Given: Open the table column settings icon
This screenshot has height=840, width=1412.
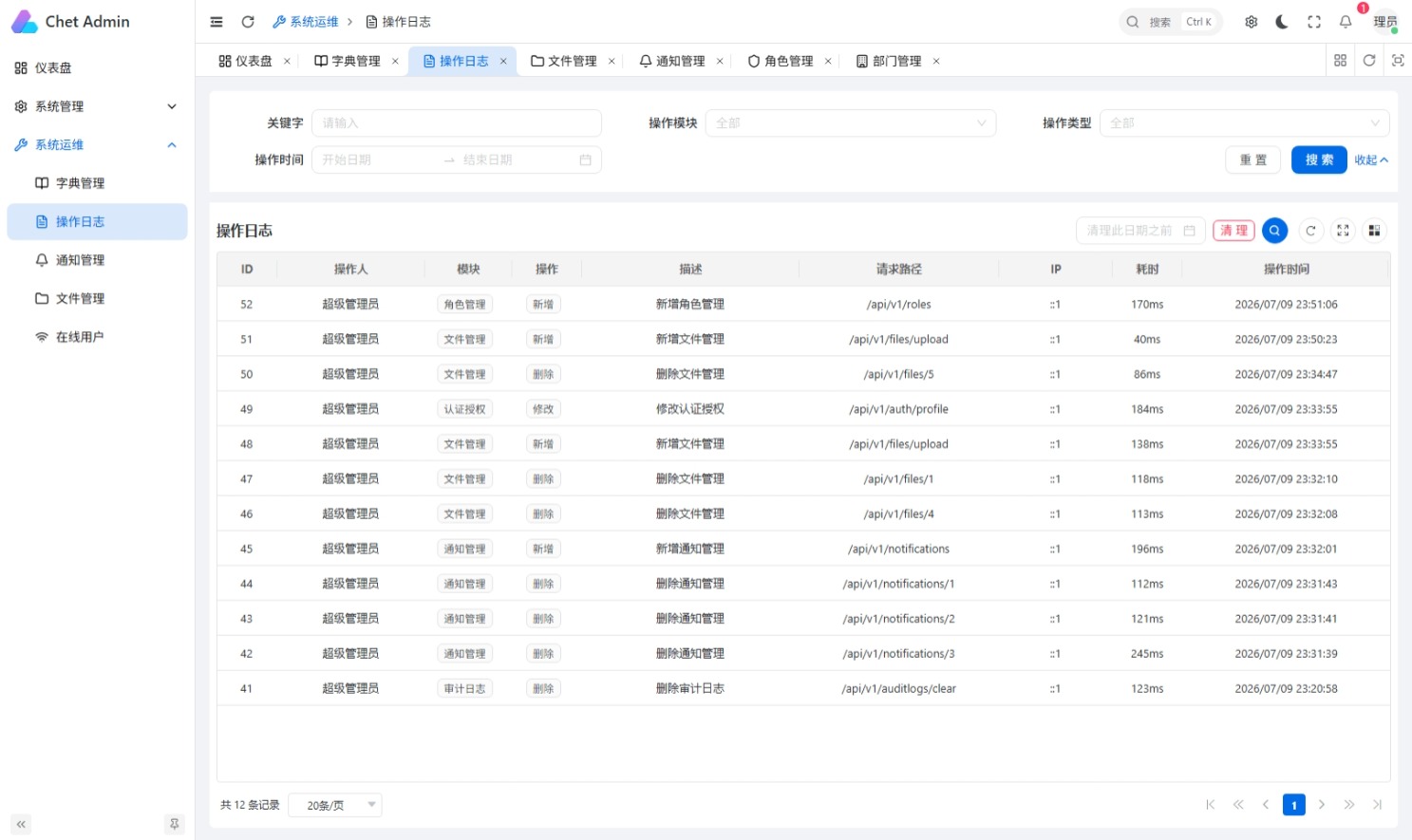Looking at the screenshot, I should 1374,231.
